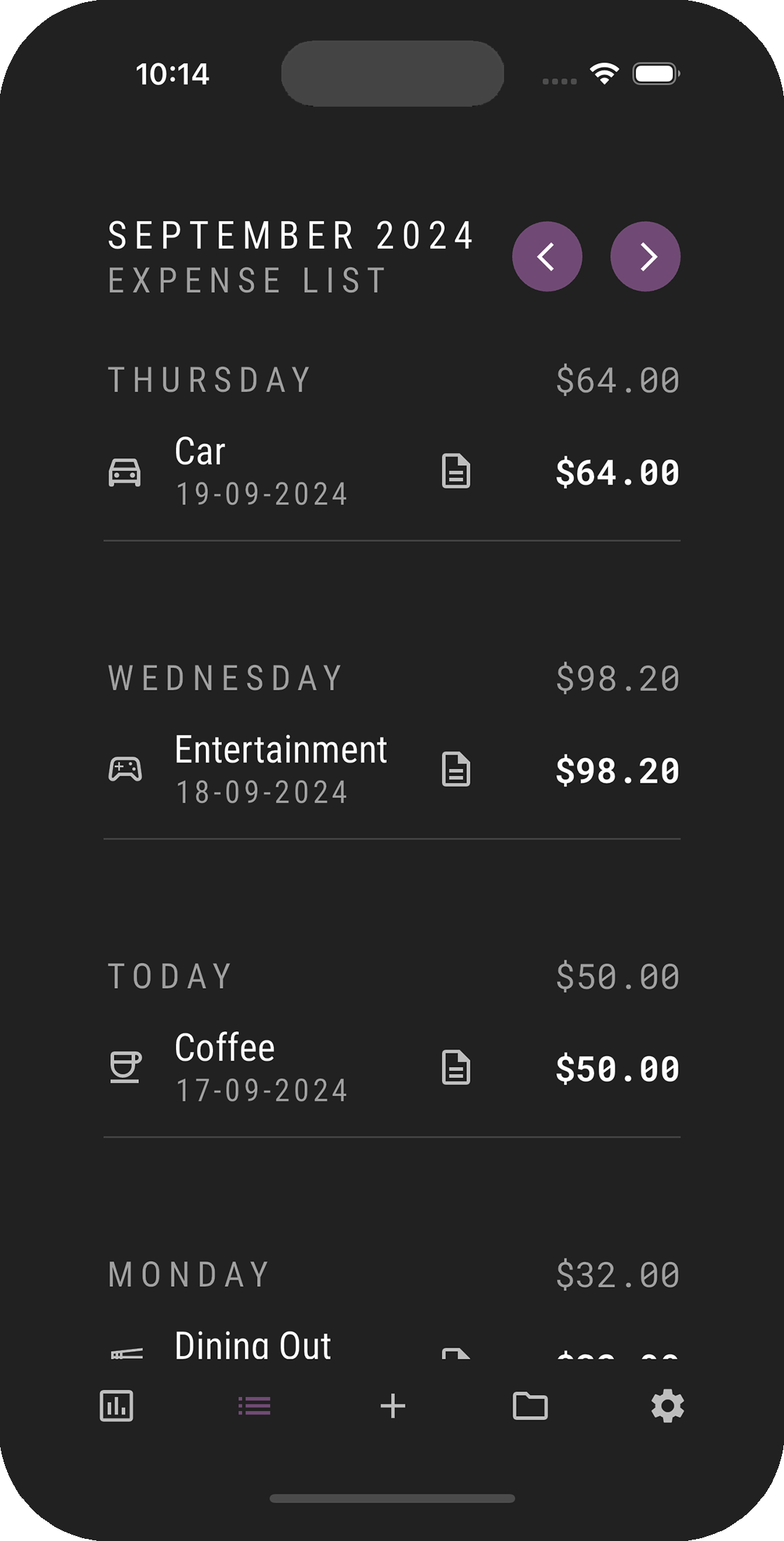Open settings via the gear icon
Screen dimensions: 784x1541
(667, 1406)
